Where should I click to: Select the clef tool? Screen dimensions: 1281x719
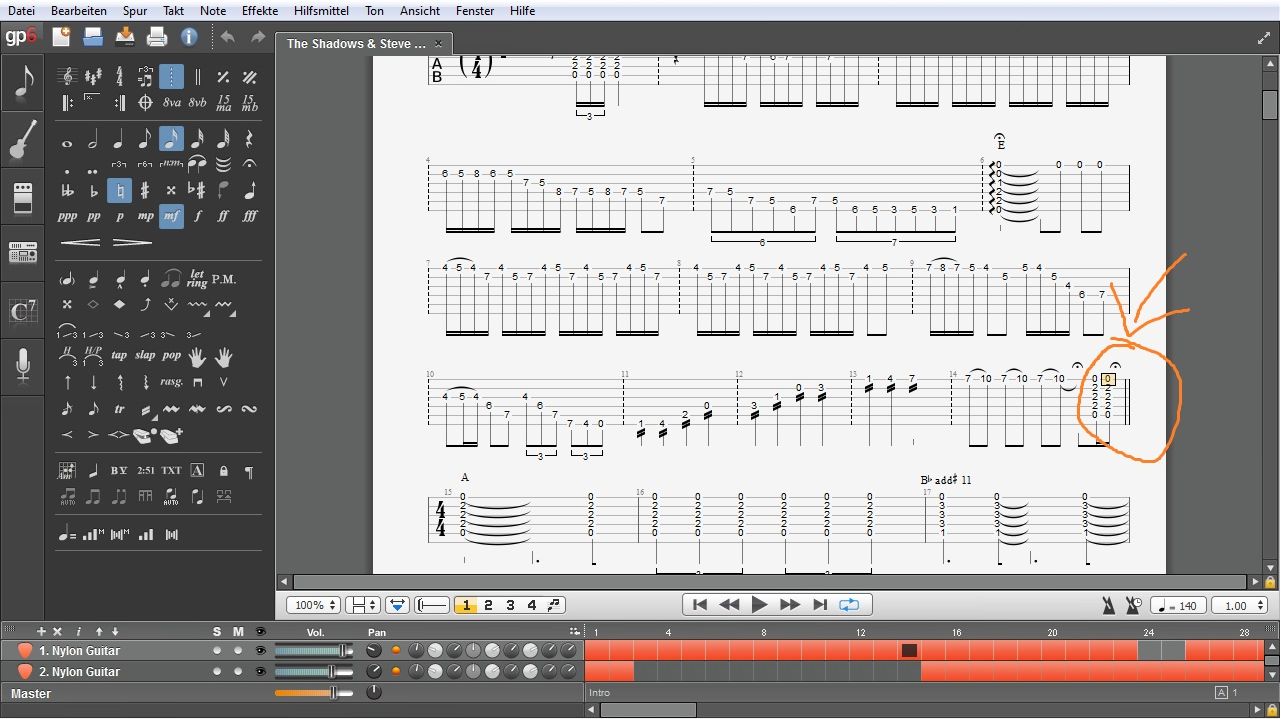pos(67,77)
